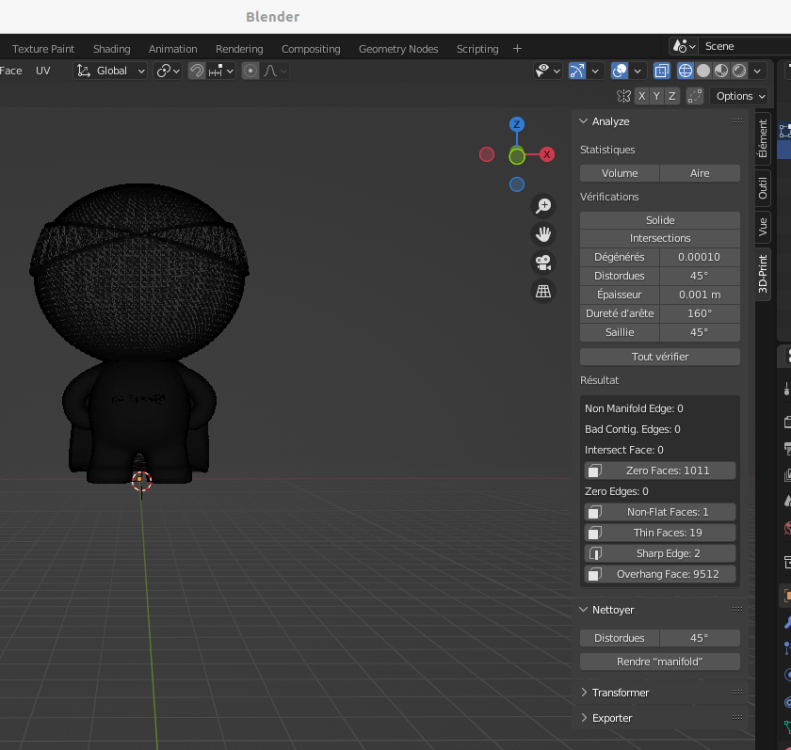The width and height of the screenshot is (791, 750).
Task: Open the Options dropdown
Action: [x=740, y=96]
